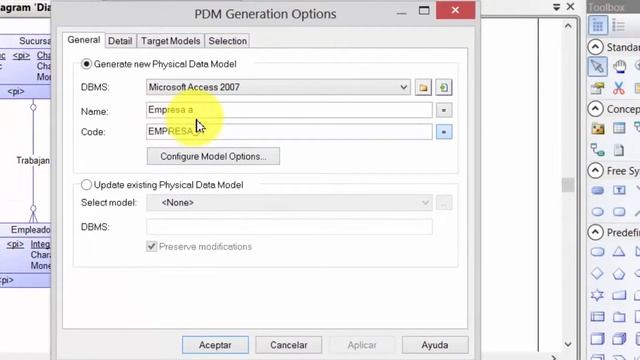
Task: Click the ellipsis button beside Select model
Action: pos(444,203)
